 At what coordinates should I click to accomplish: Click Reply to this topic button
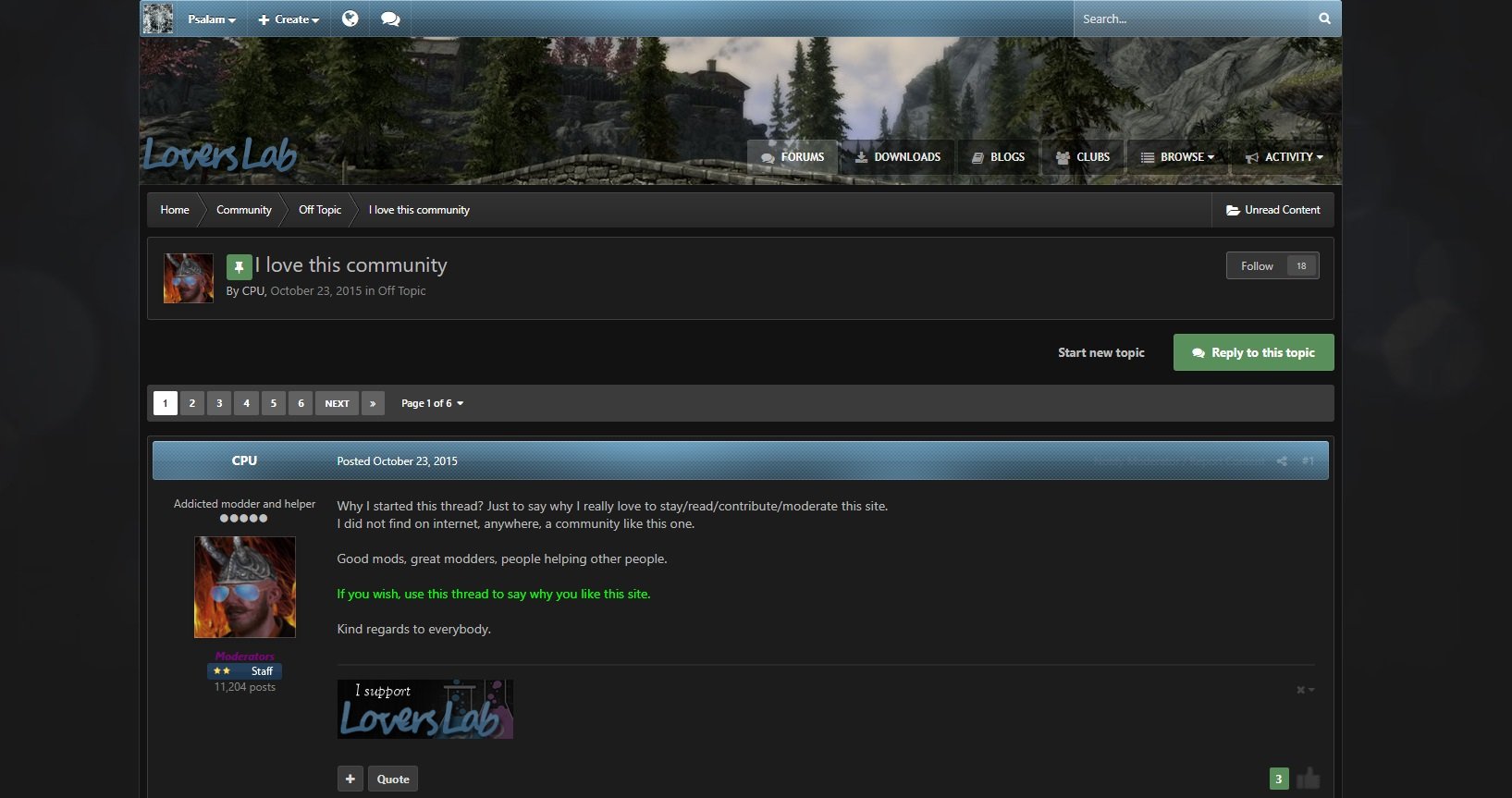tap(1253, 352)
